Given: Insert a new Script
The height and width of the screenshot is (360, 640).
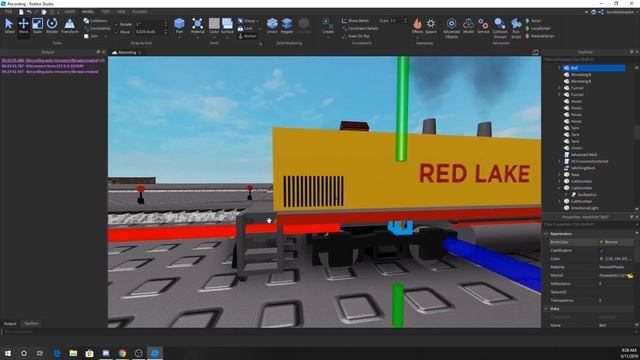Looking at the screenshot, I should click(x=533, y=20).
